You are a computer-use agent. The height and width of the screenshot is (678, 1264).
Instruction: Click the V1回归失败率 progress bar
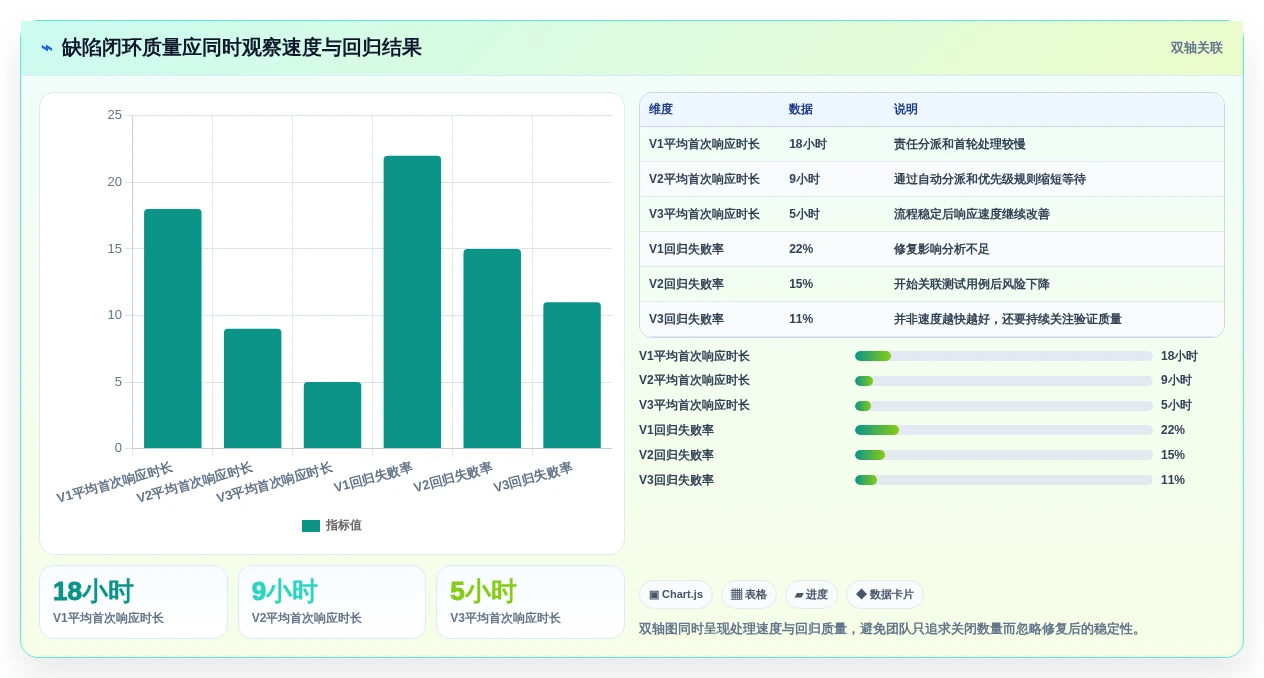coord(1004,430)
